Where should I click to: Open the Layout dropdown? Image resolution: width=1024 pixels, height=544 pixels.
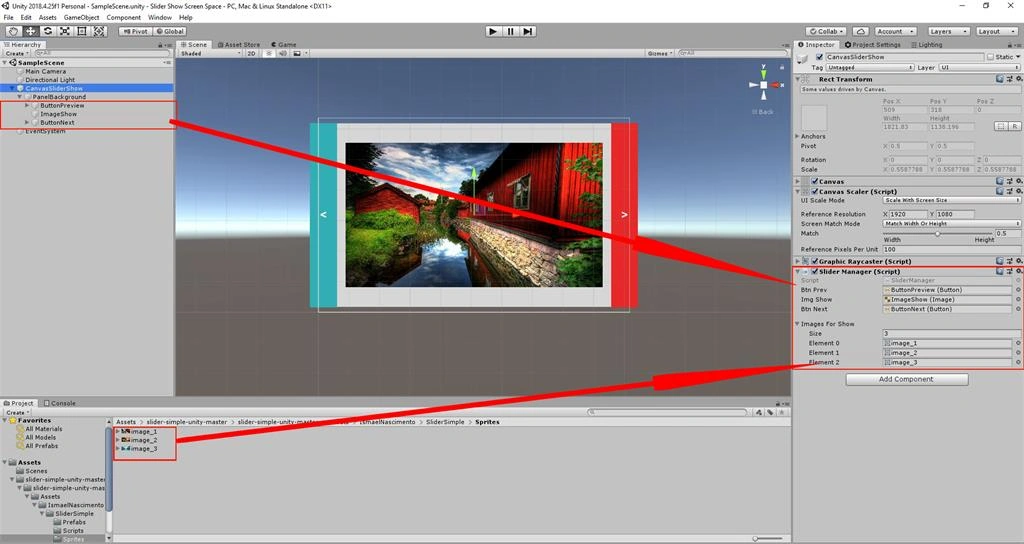[x=995, y=31]
